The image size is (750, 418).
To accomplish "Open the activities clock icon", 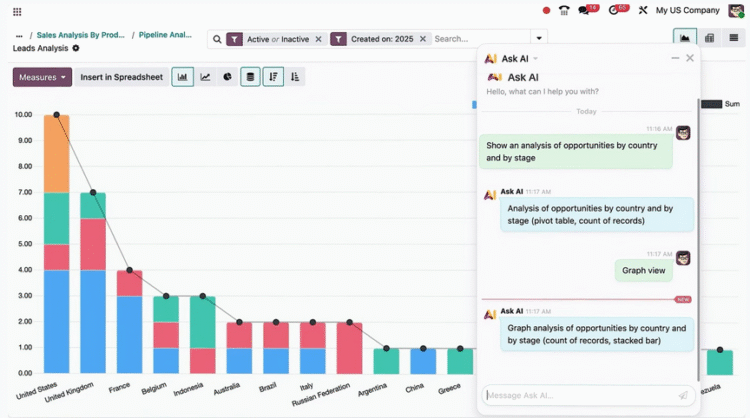I will [613, 11].
